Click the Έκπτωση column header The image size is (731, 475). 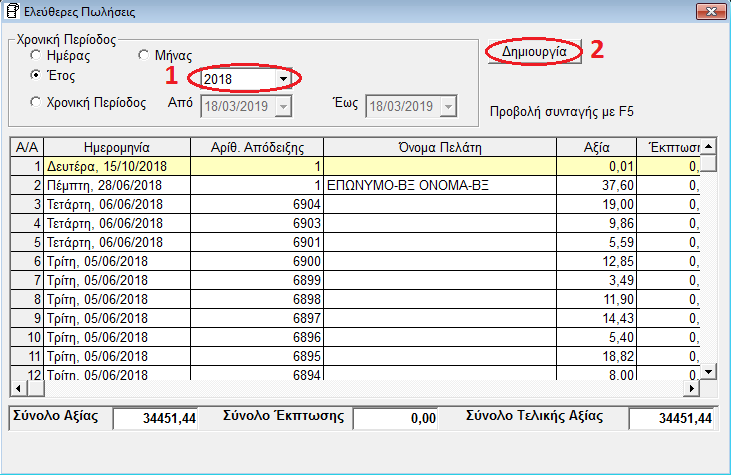coord(668,147)
